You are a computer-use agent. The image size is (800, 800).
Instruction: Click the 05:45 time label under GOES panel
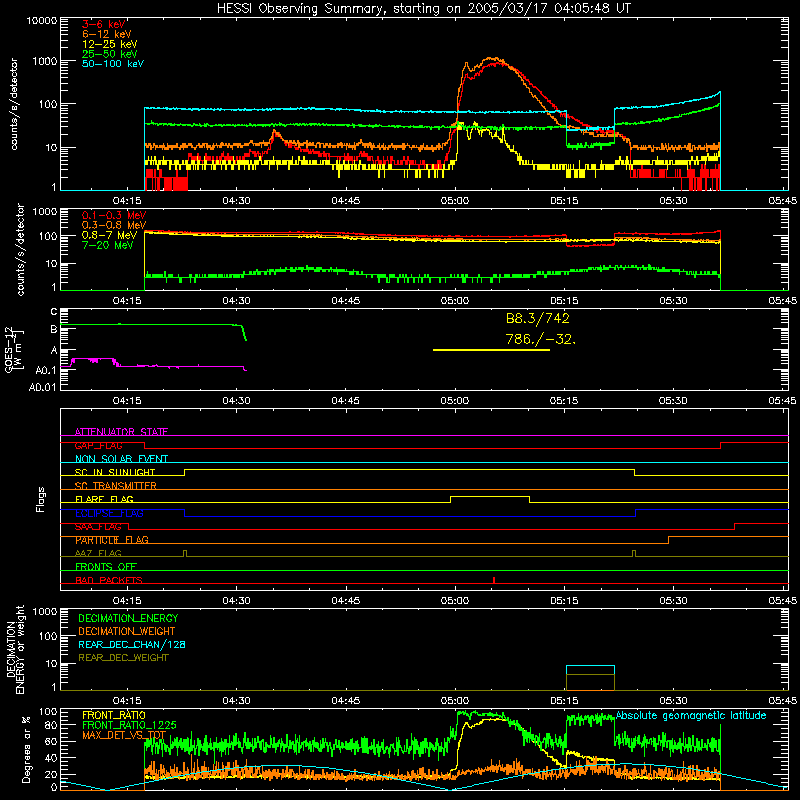click(782, 401)
